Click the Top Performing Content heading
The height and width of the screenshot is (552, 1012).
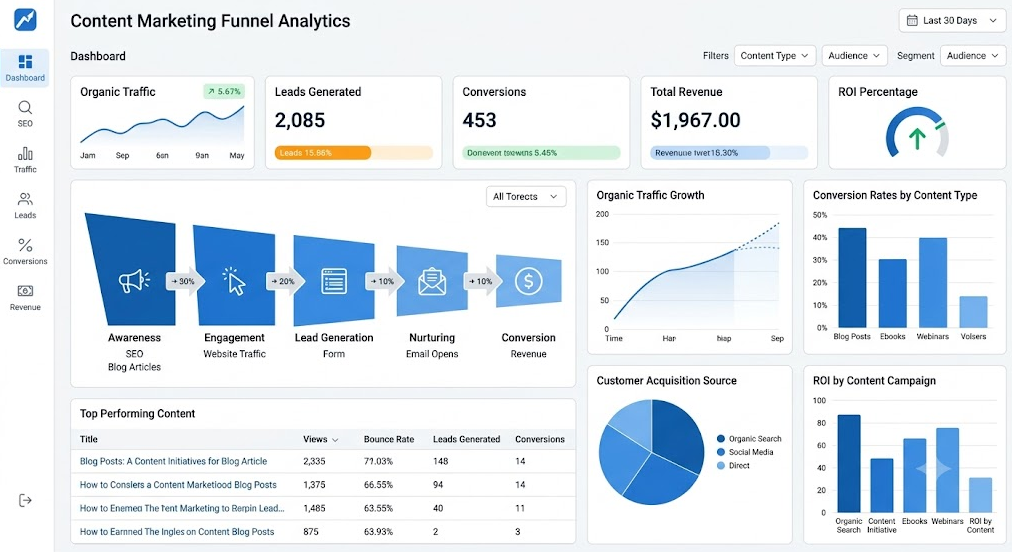coord(137,413)
